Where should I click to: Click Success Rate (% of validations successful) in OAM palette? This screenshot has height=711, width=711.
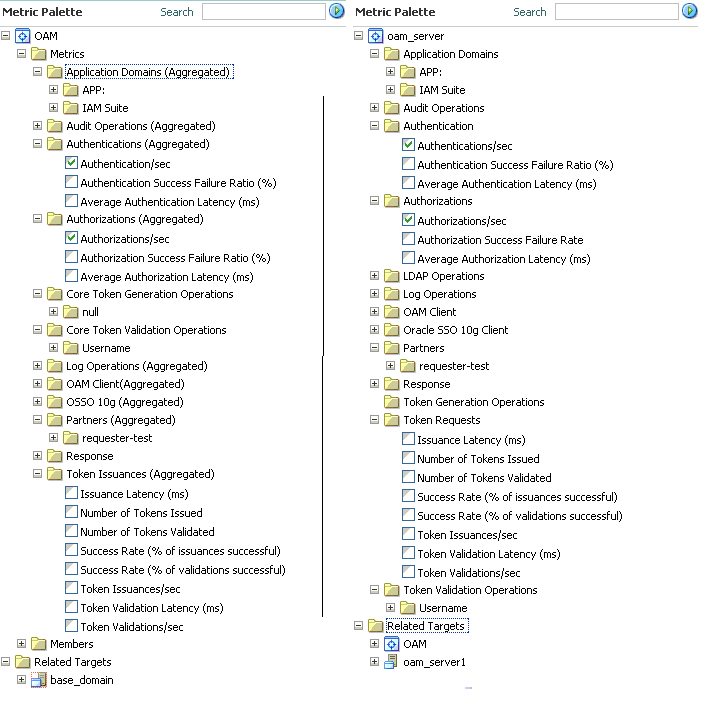183,570
